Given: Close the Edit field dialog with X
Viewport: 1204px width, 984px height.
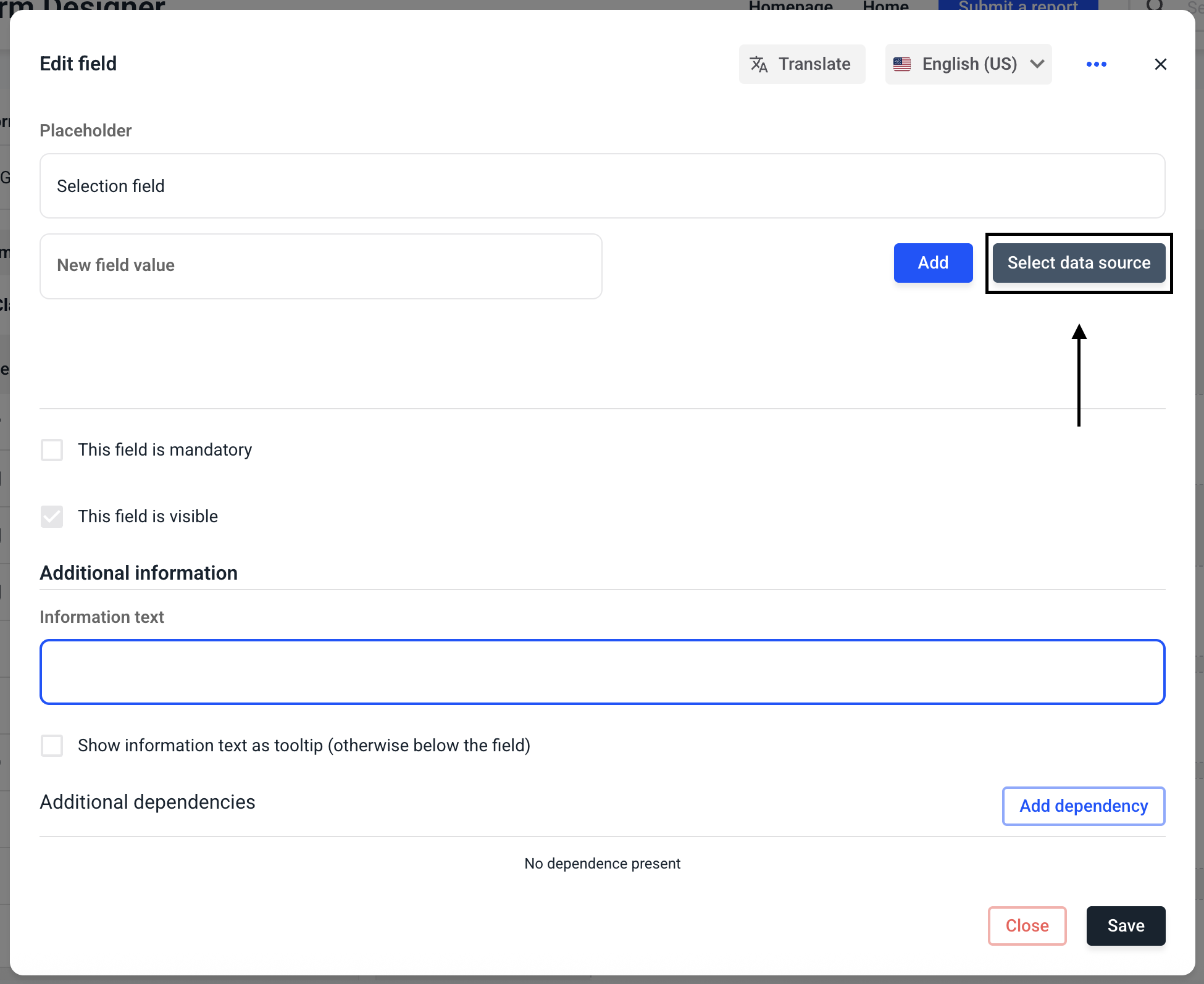Looking at the screenshot, I should click(x=1160, y=64).
